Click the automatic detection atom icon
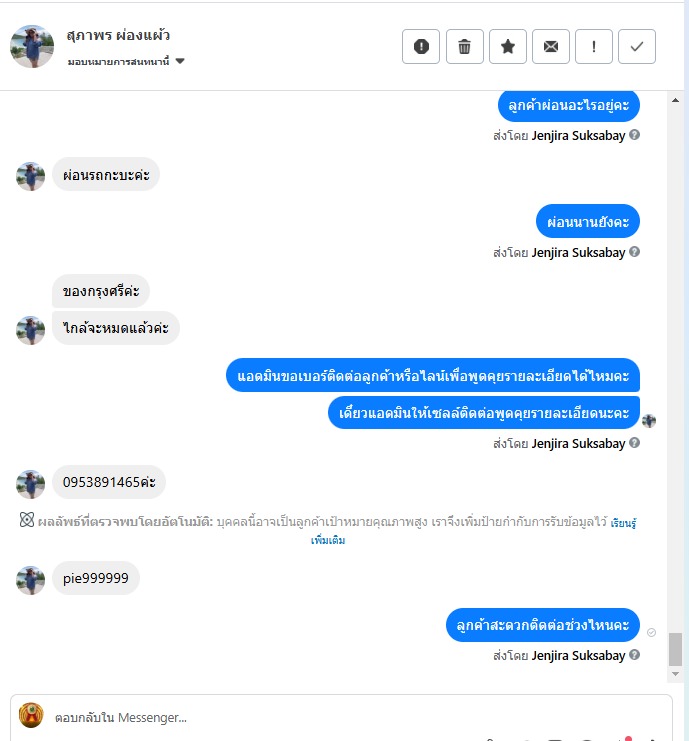The width and height of the screenshot is (689, 741). [27, 519]
